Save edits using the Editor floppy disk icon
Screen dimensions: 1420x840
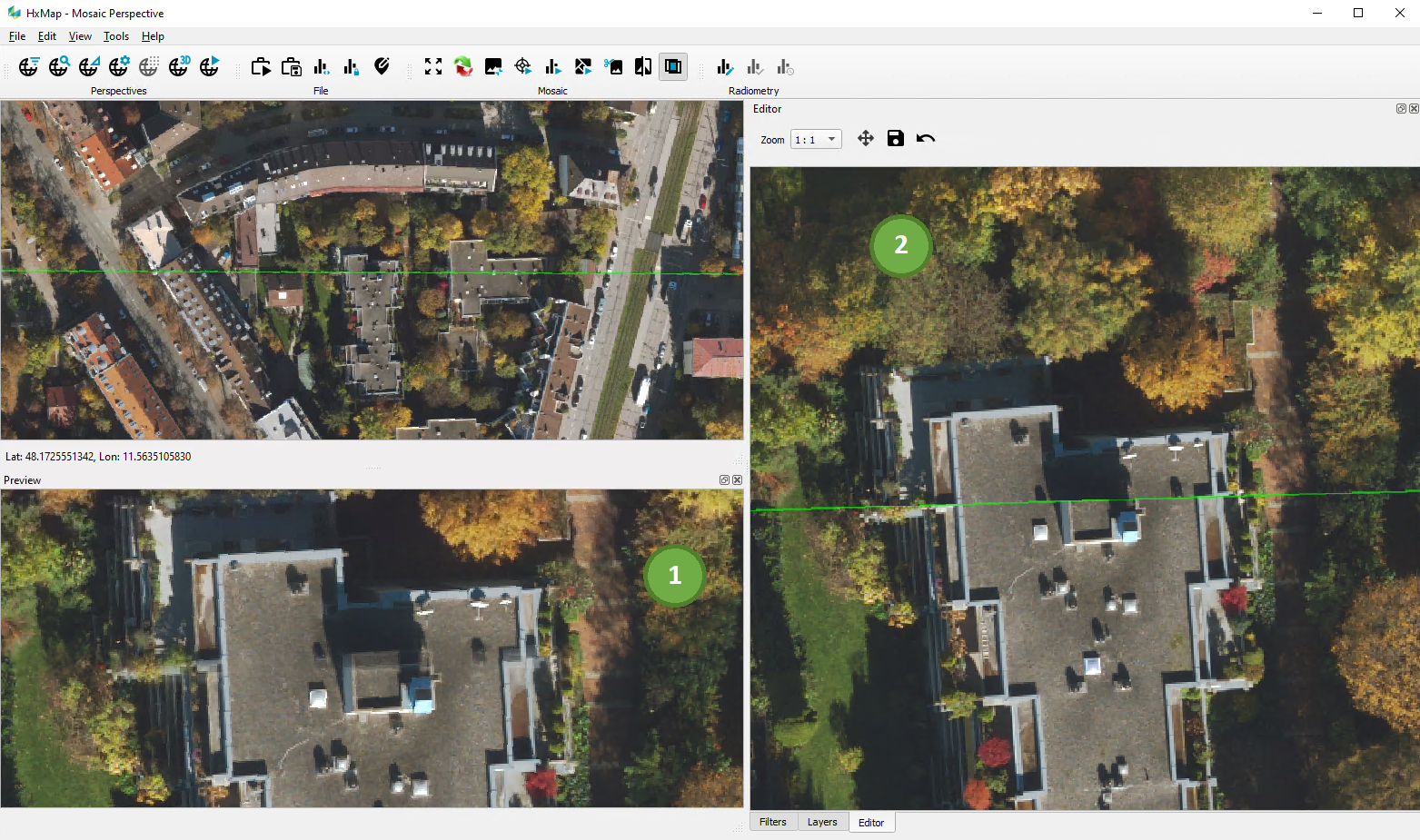tap(895, 138)
